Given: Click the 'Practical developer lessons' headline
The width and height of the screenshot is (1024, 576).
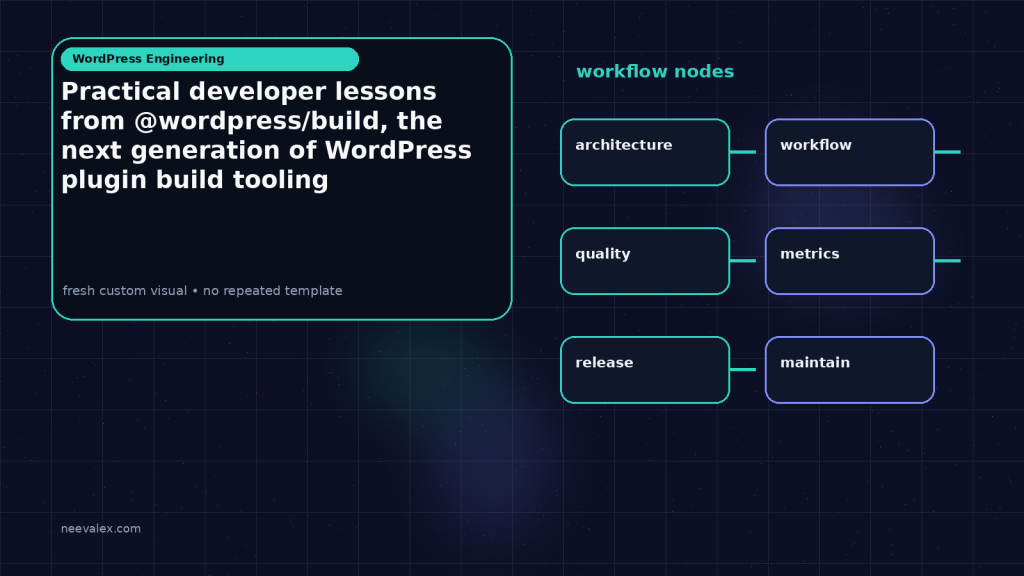Looking at the screenshot, I should pyautogui.click(x=266, y=135).
